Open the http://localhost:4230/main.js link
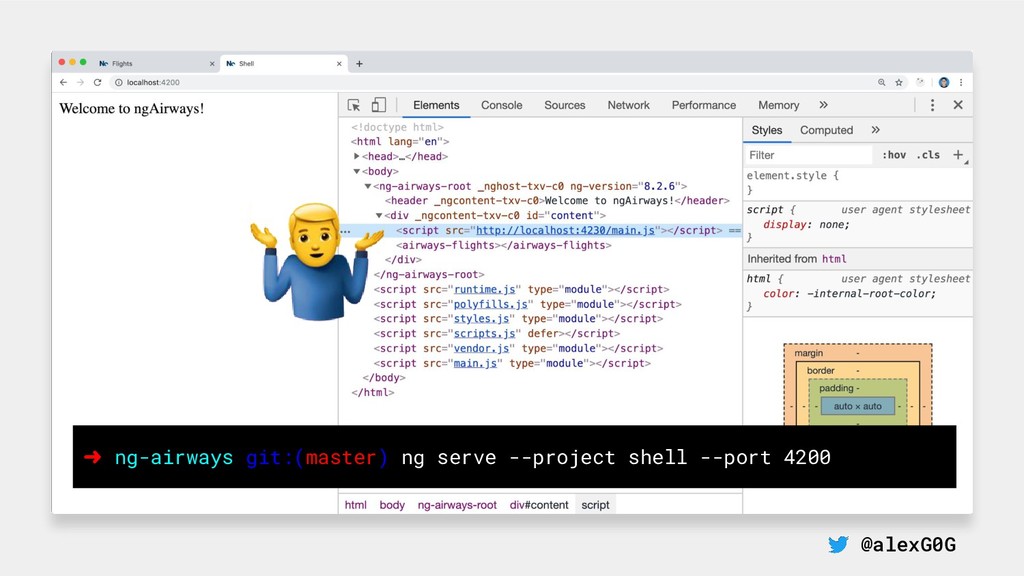Image resolution: width=1024 pixels, height=576 pixels. (x=565, y=230)
